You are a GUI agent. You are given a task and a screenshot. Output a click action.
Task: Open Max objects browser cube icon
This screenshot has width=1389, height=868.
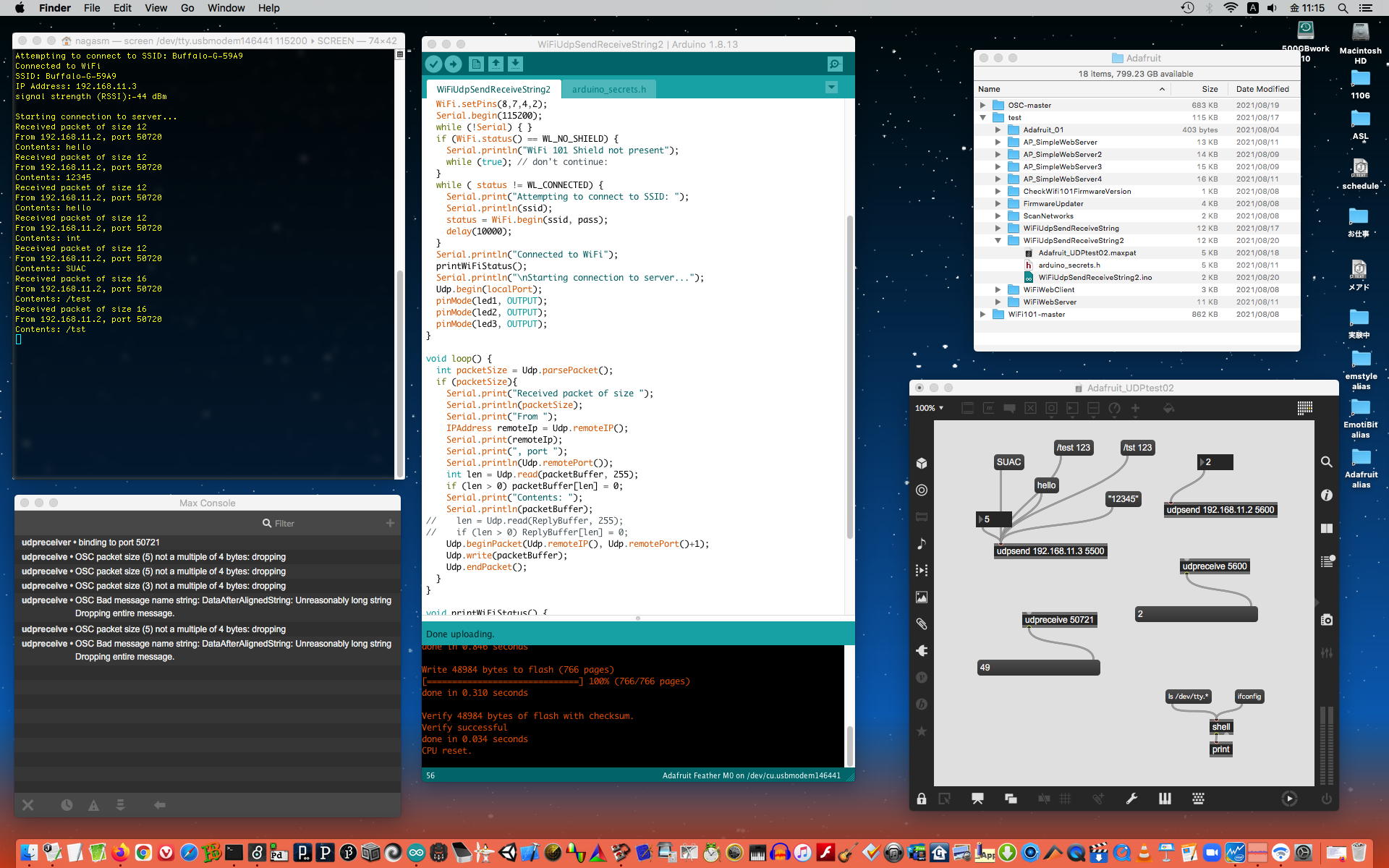922,464
